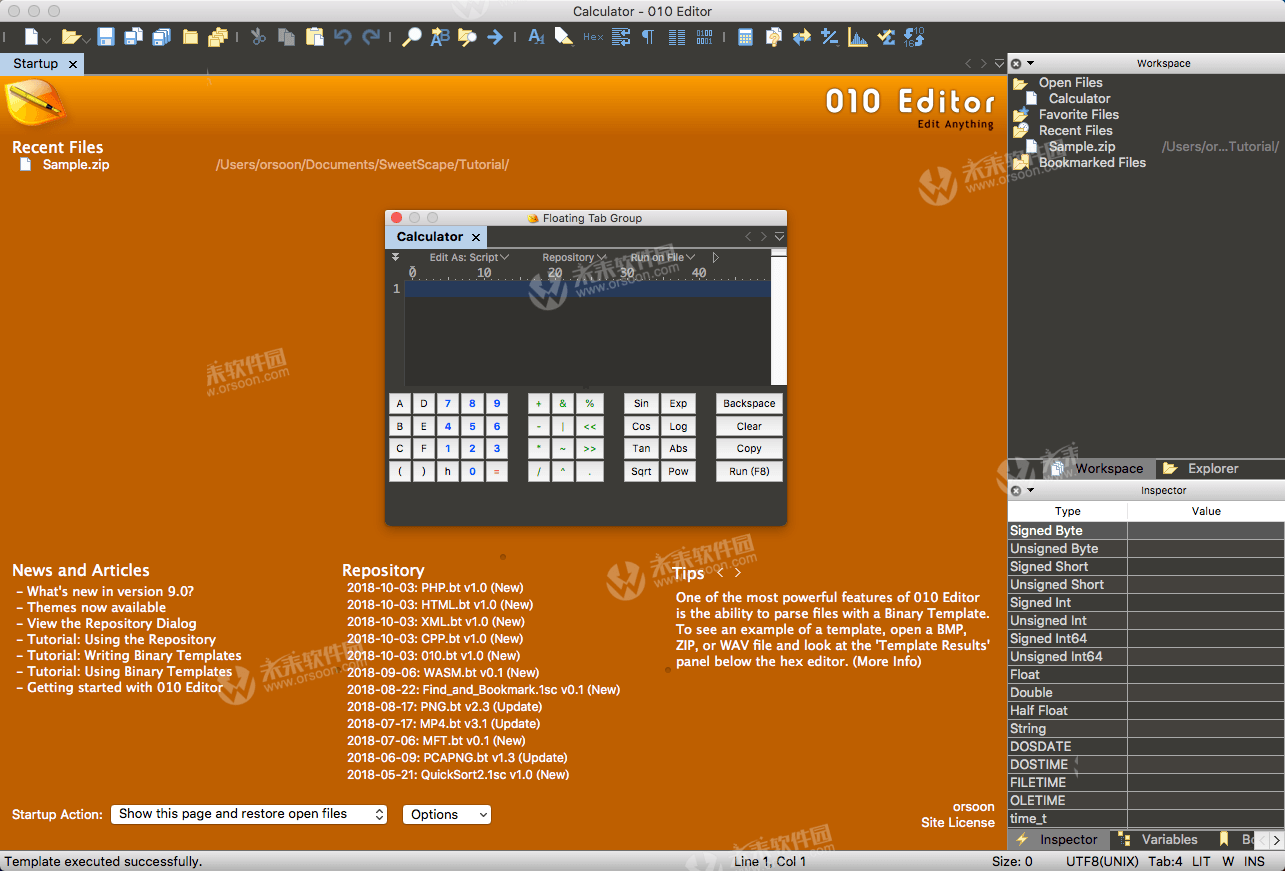Screen dimensions: 1285x871
Task: Click the Find in Files icon
Action: tap(467, 37)
